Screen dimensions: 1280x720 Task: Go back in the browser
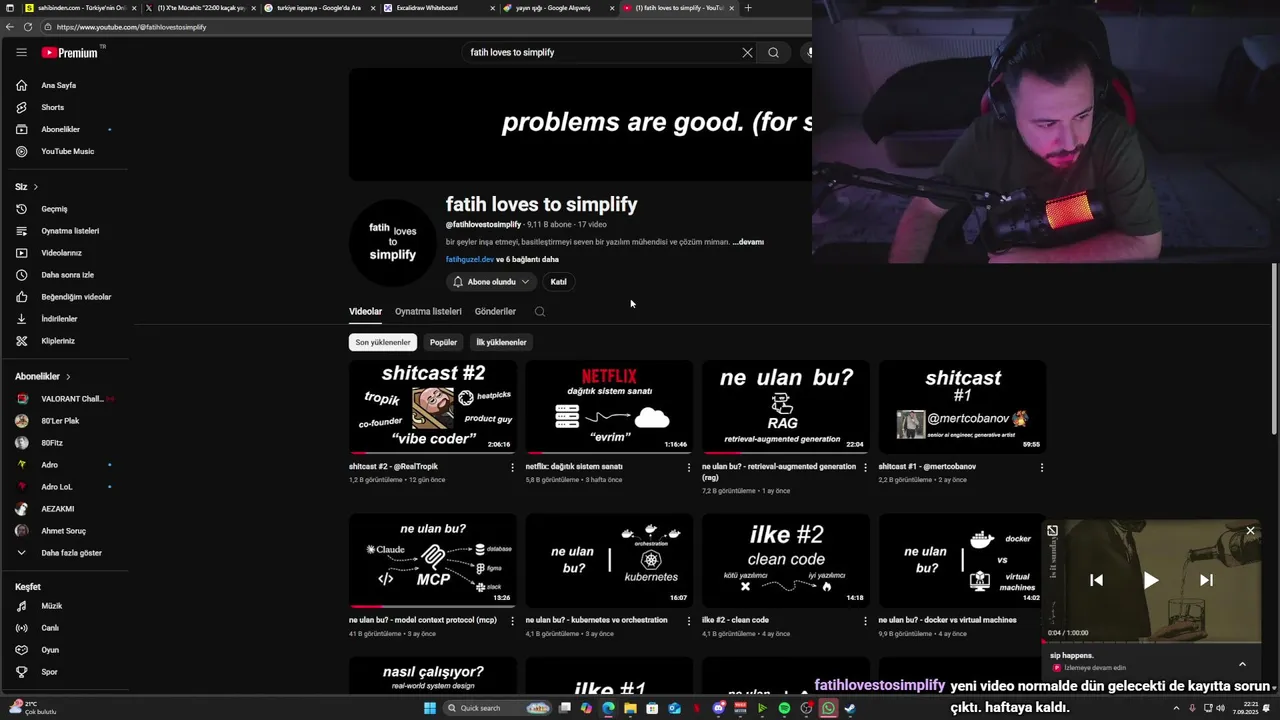point(10,27)
